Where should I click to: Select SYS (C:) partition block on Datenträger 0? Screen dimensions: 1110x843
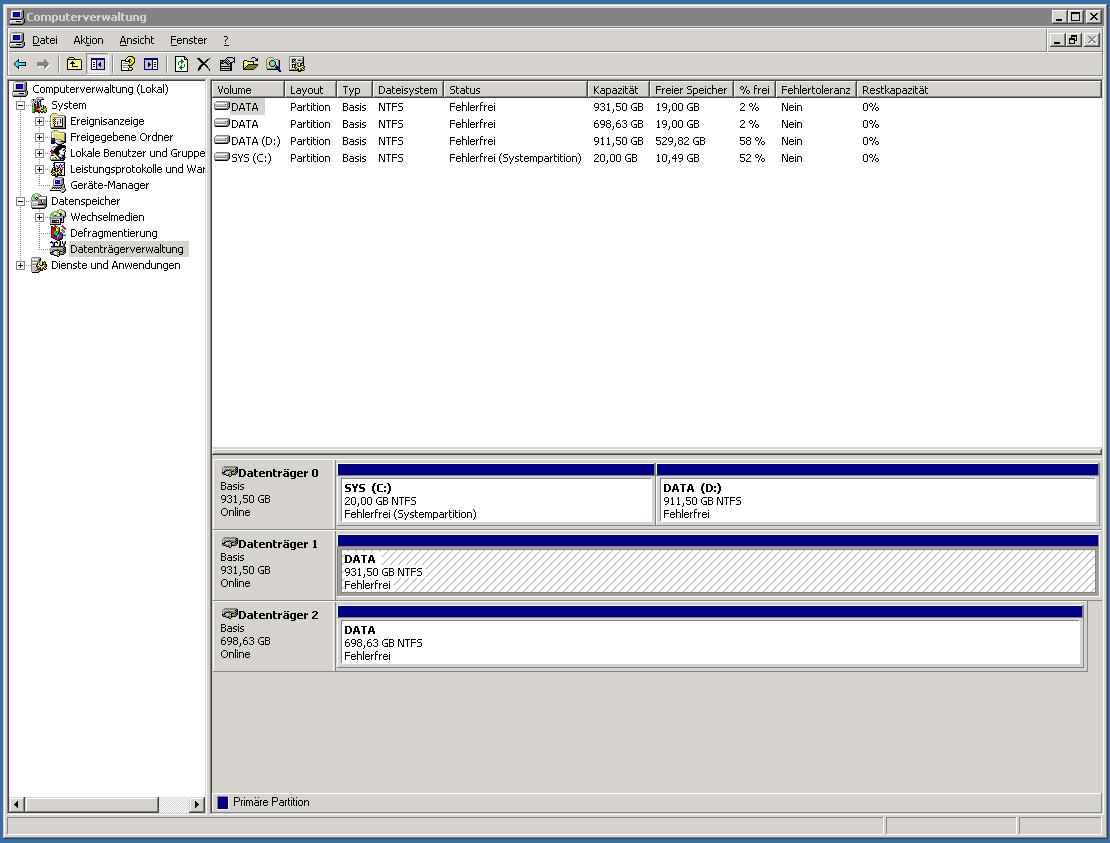(x=496, y=494)
